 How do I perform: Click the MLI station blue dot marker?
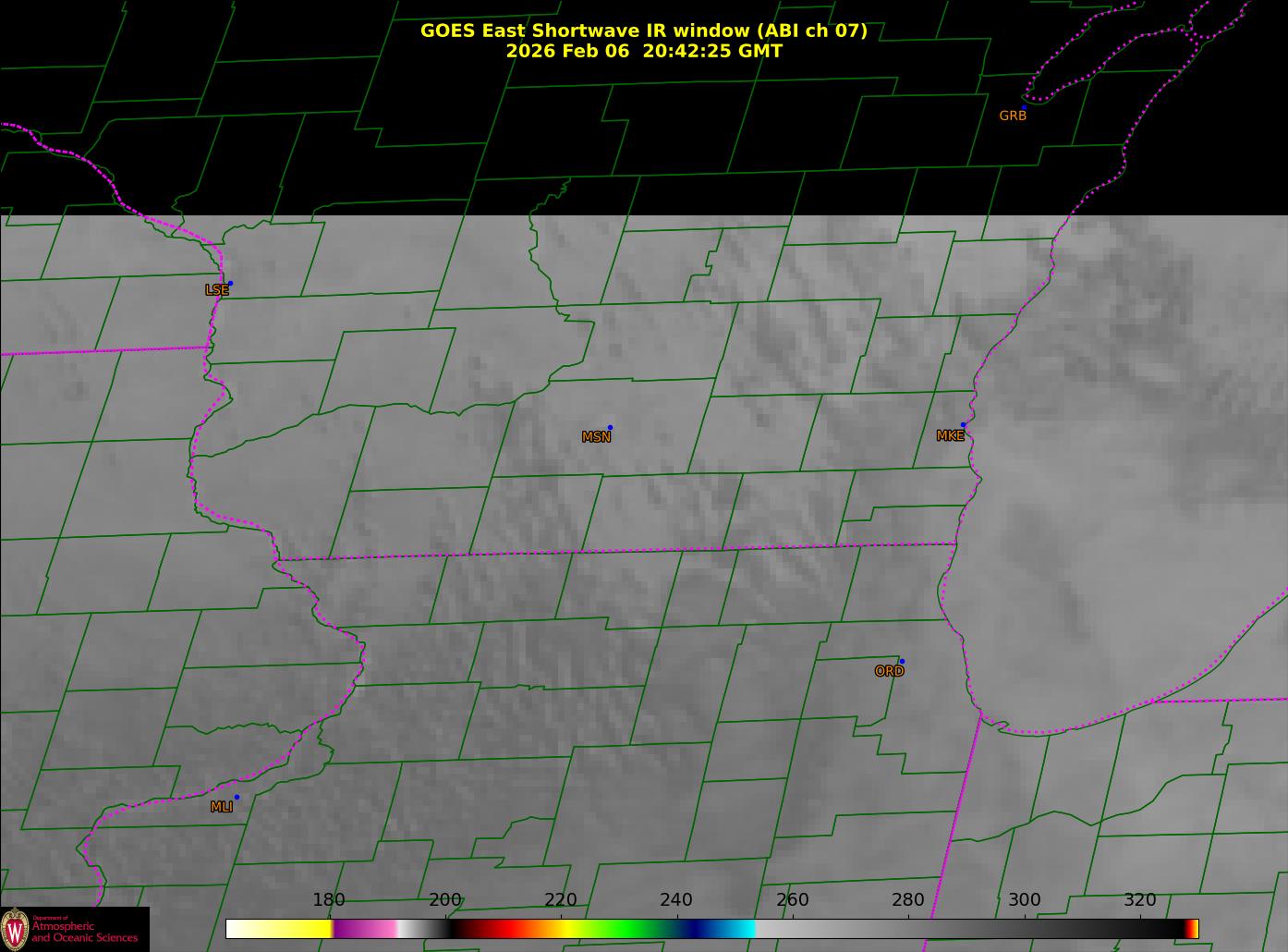coord(237,797)
